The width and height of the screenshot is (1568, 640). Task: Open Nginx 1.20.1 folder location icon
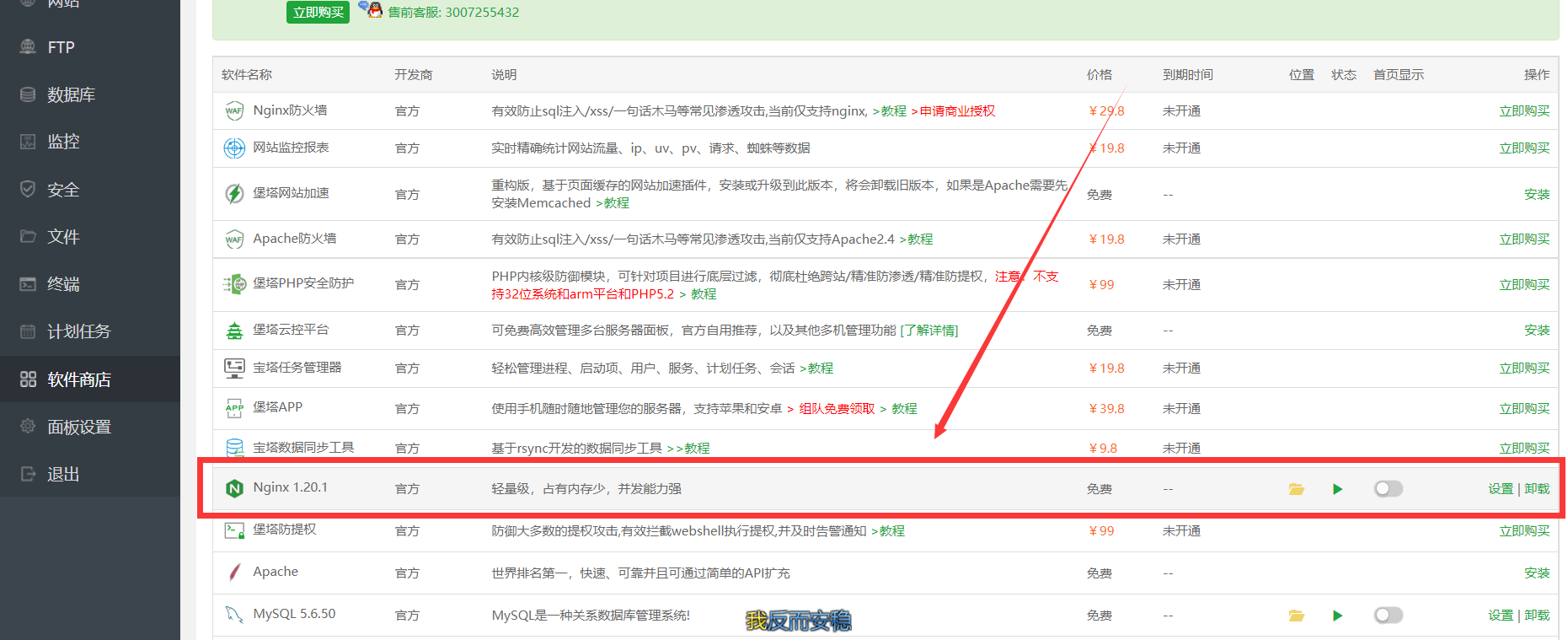[x=1297, y=489]
